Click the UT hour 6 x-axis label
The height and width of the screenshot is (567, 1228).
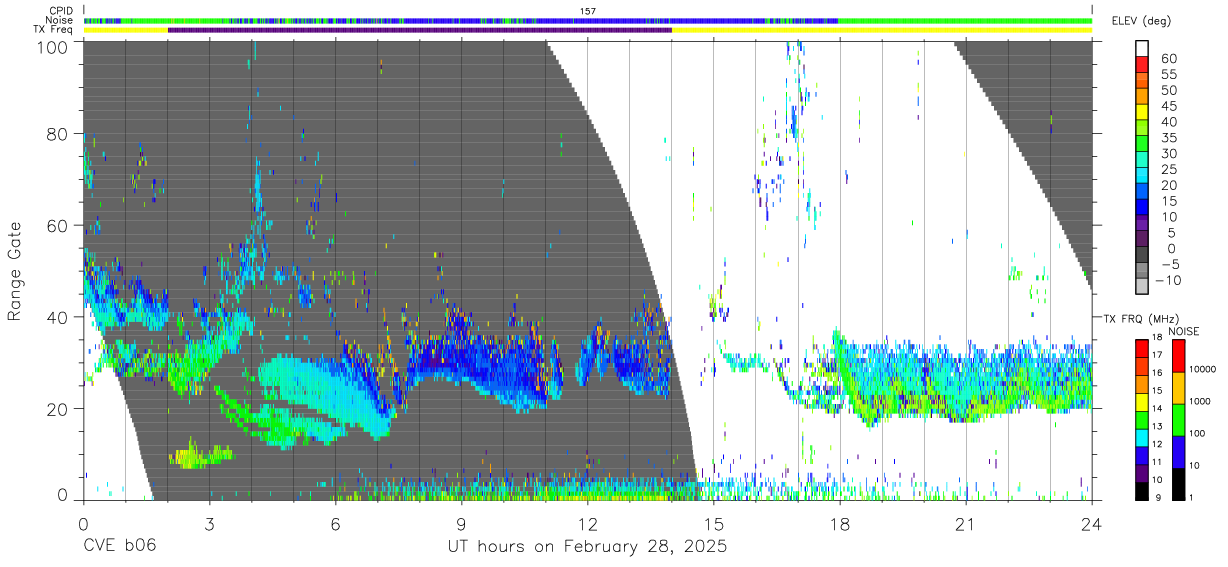click(x=335, y=523)
